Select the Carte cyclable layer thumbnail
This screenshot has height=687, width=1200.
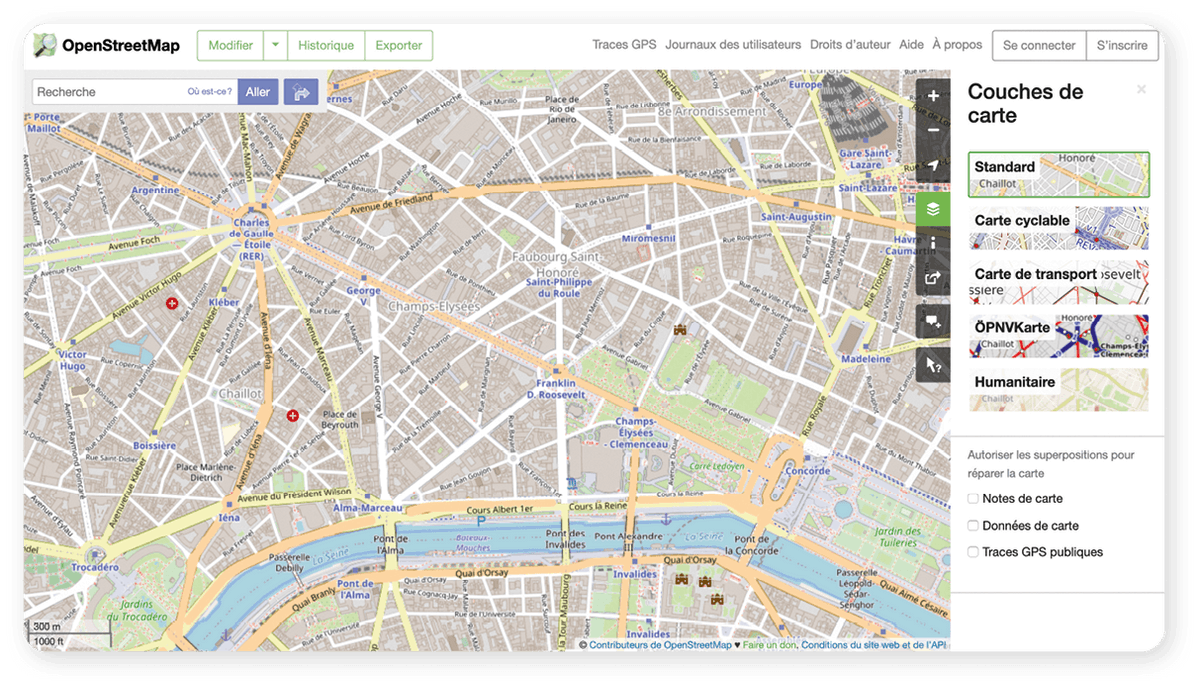(x=1058, y=228)
